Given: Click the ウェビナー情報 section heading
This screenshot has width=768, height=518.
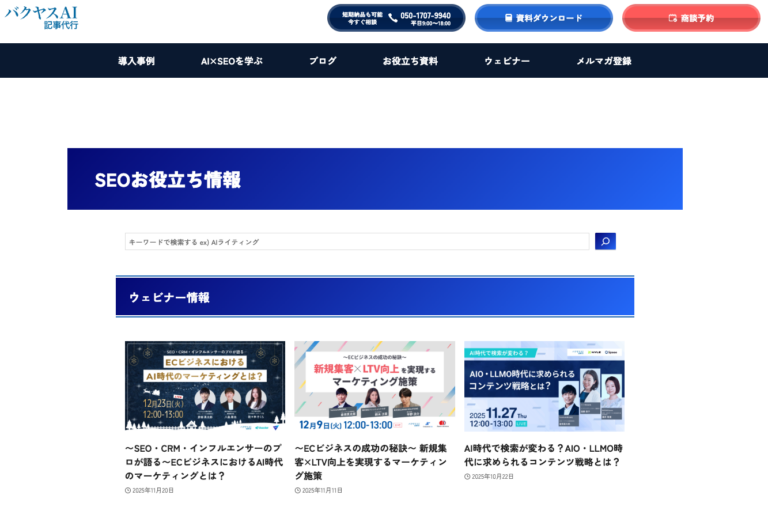Looking at the screenshot, I should coord(169,297).
